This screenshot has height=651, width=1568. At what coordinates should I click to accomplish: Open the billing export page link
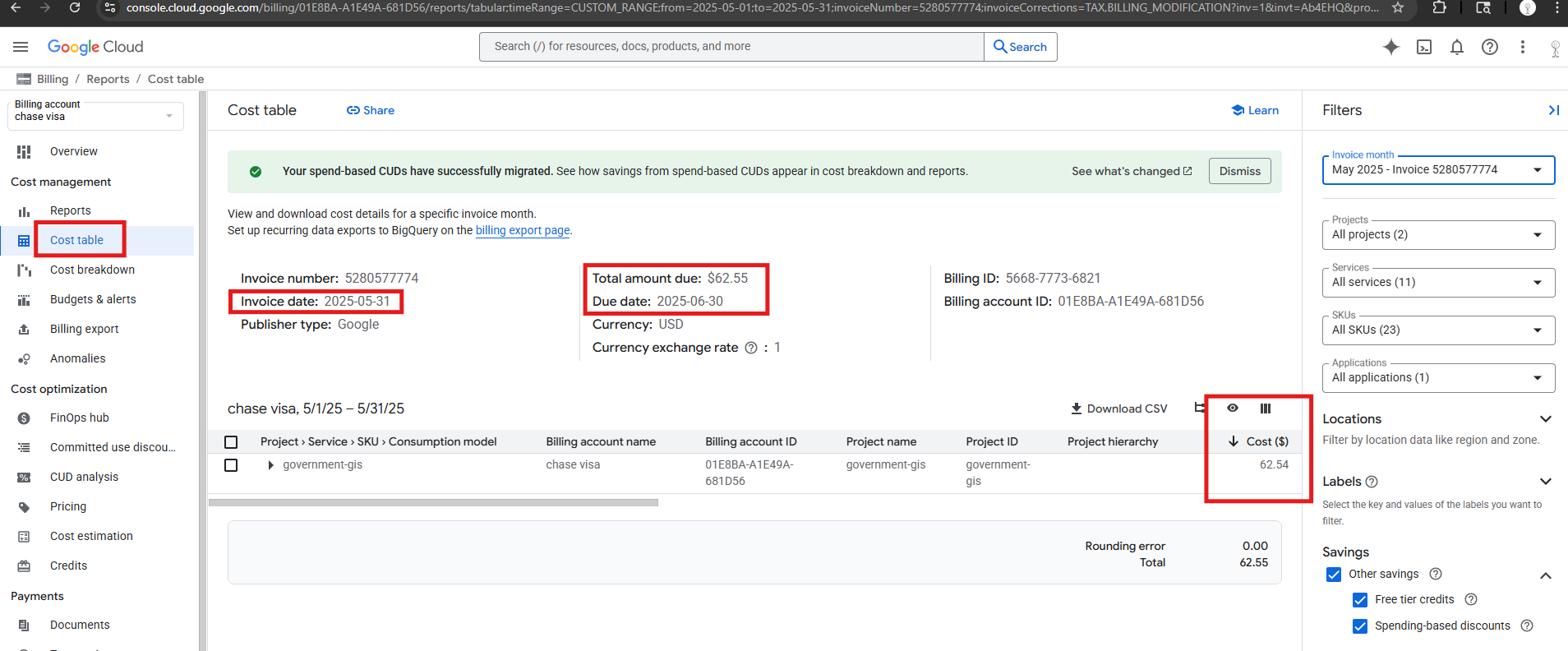[x=523, y=230]
